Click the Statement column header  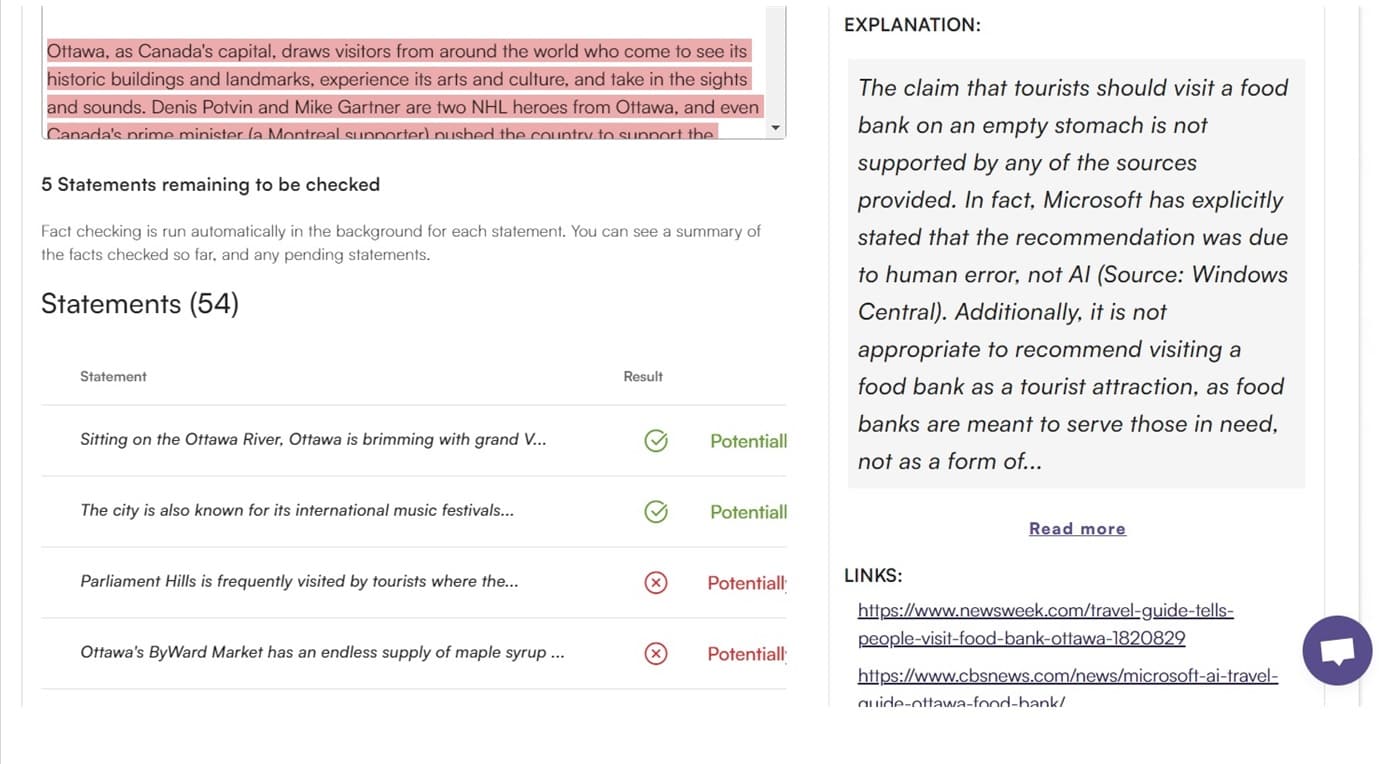click(113, 377)
